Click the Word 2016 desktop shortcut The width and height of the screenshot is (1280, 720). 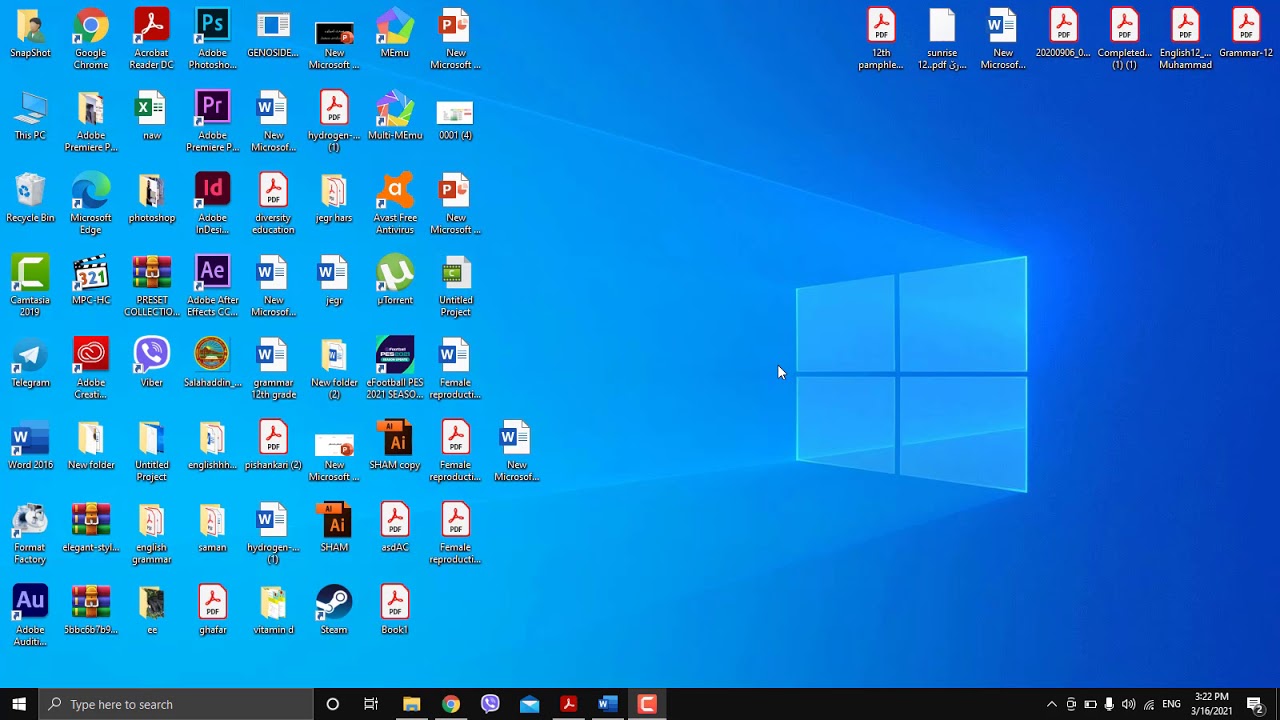click(30, 445)
